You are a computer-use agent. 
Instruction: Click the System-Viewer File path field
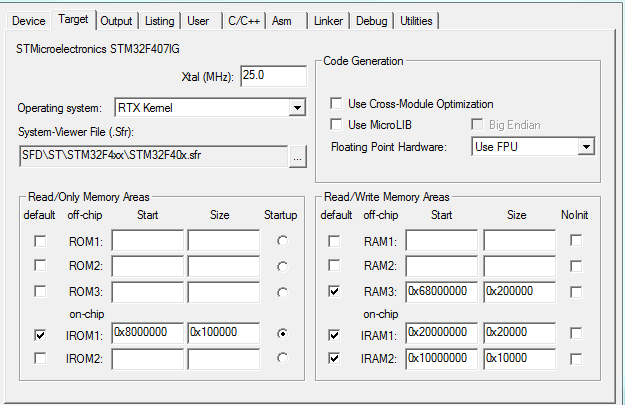[153, 156]
